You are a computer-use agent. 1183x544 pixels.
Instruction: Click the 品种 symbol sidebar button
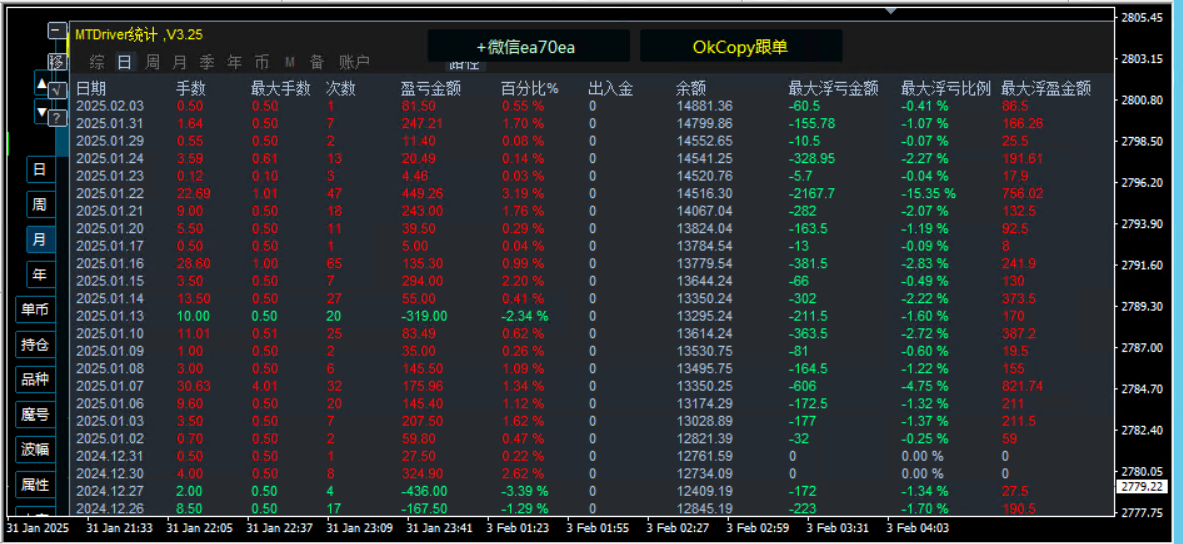pos(35,380)
